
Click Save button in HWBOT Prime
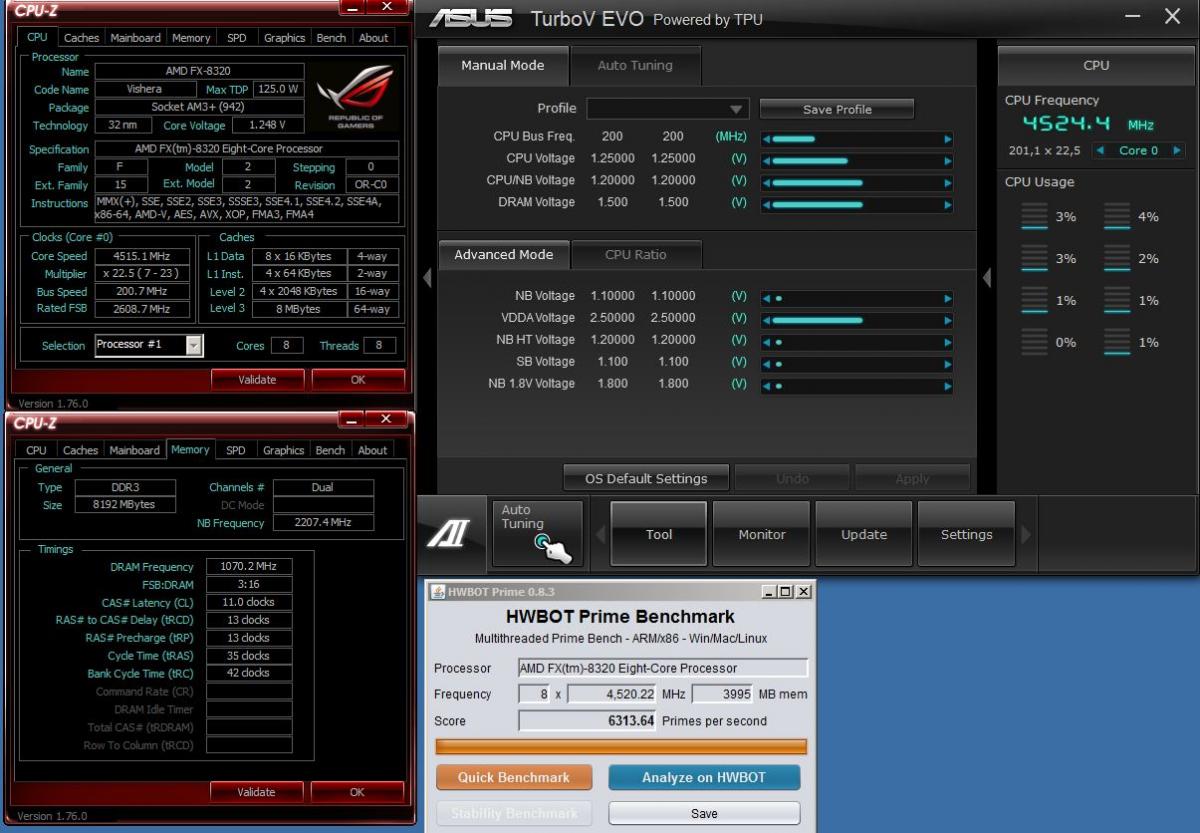[x=704, y=813]
